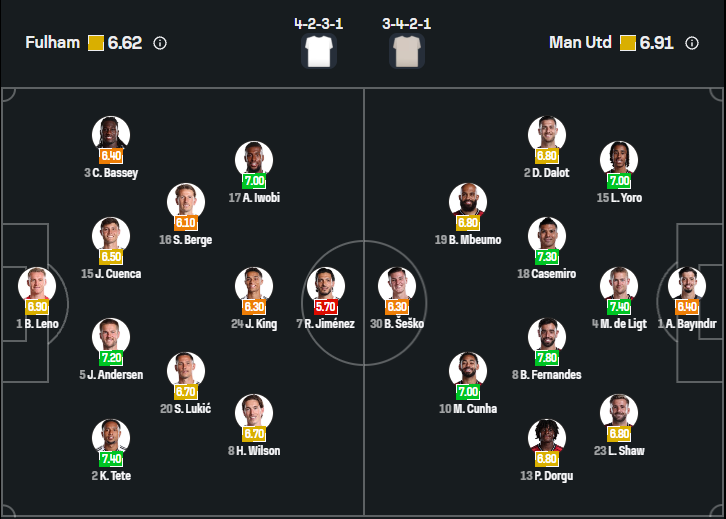This screenshot has width=726, height=519.
Task: Click Casemiro's 7.30 rating badge
Action: 547,257
